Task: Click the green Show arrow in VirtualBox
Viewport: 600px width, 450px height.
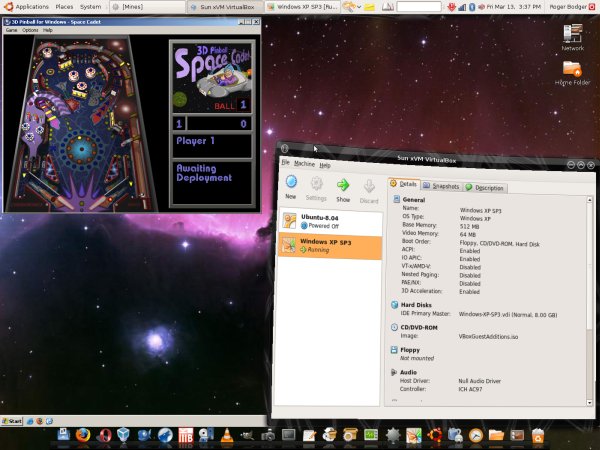Action: pos(343,185)
